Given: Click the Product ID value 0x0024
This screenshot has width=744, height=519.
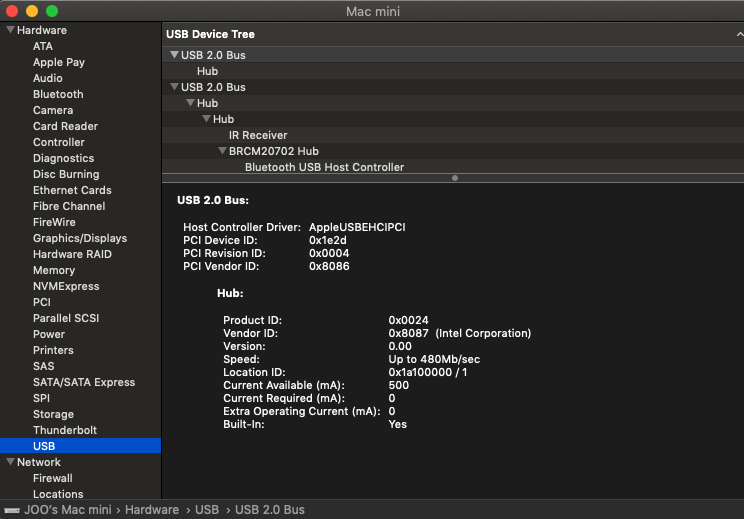Looking at the screenshot, I should (x=408, y=320).
